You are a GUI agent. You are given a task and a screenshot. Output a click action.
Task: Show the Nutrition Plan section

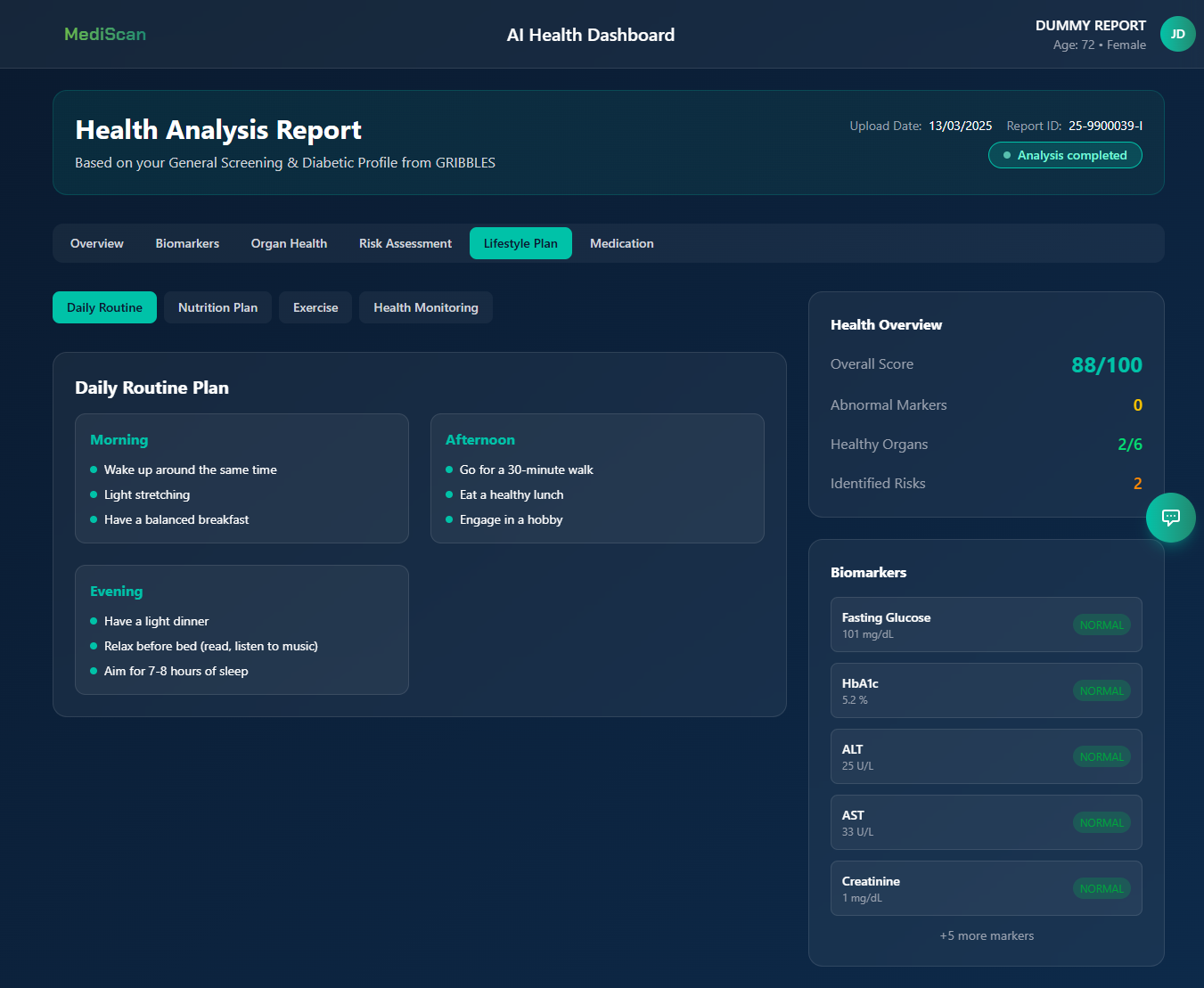(x=217, y=307)
